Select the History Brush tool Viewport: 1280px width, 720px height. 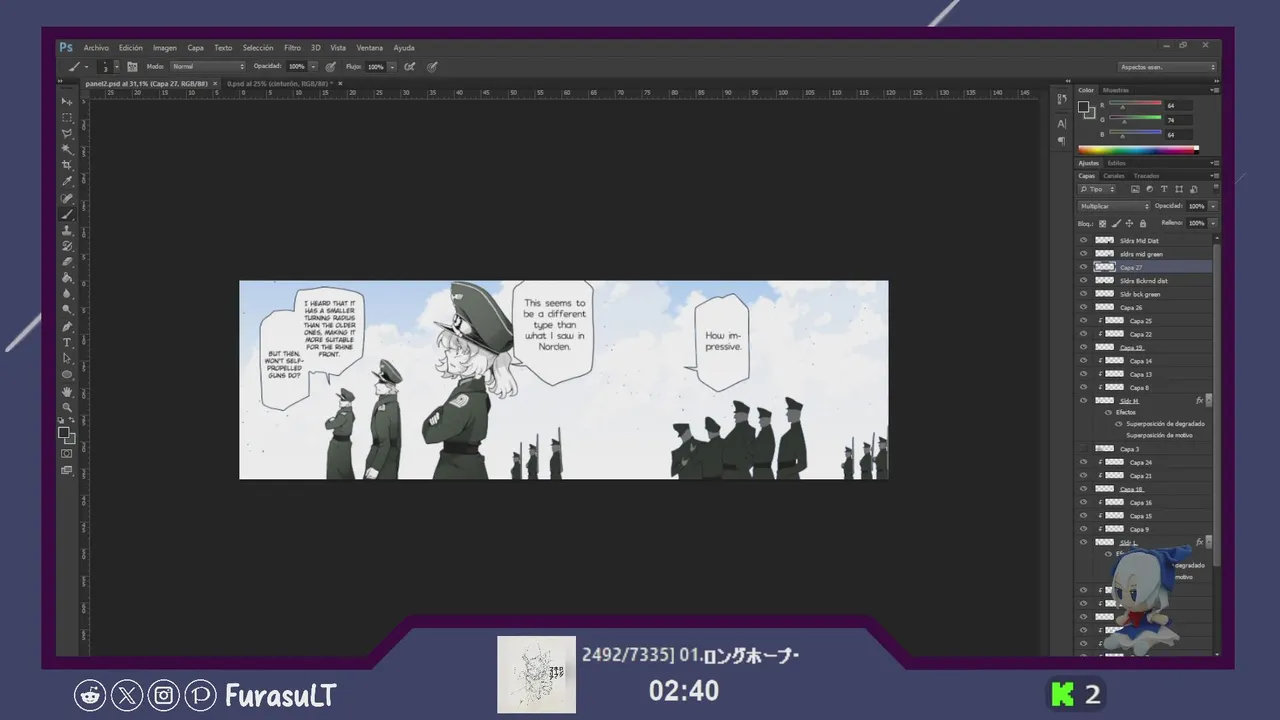tap(67, 246)
